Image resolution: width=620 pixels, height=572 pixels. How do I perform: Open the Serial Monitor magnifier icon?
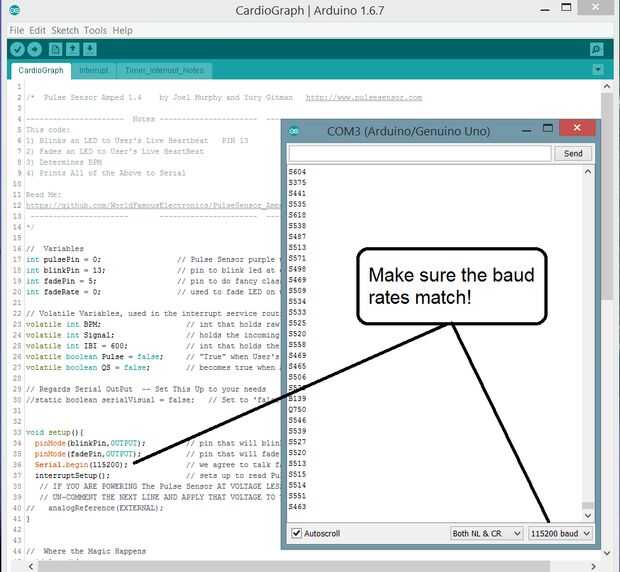pyautogui.click(x=596, y=49)
